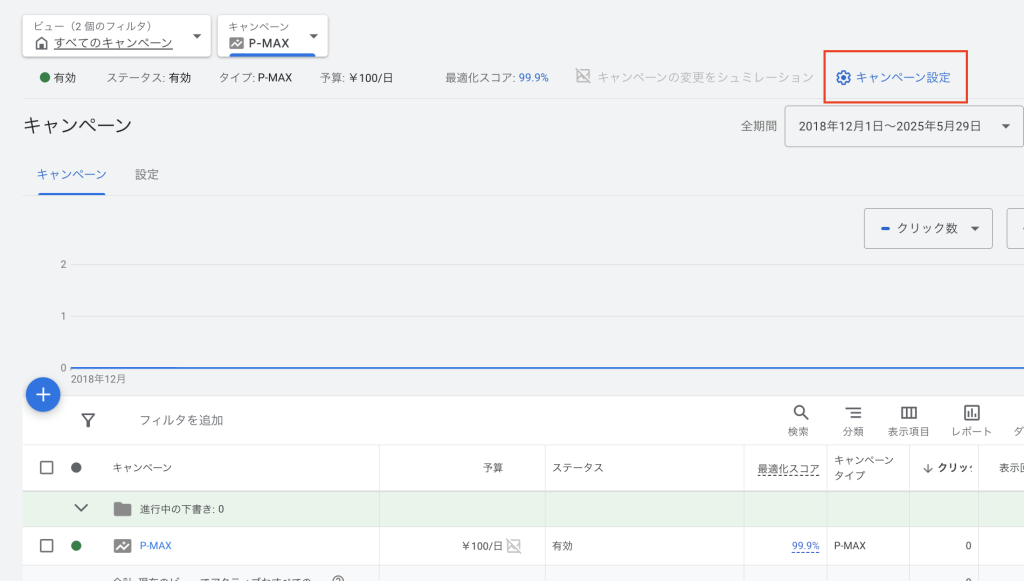Click the フィルタを追加 input field
Viewport: 1024px width, 581px height.
coord(180,420)
